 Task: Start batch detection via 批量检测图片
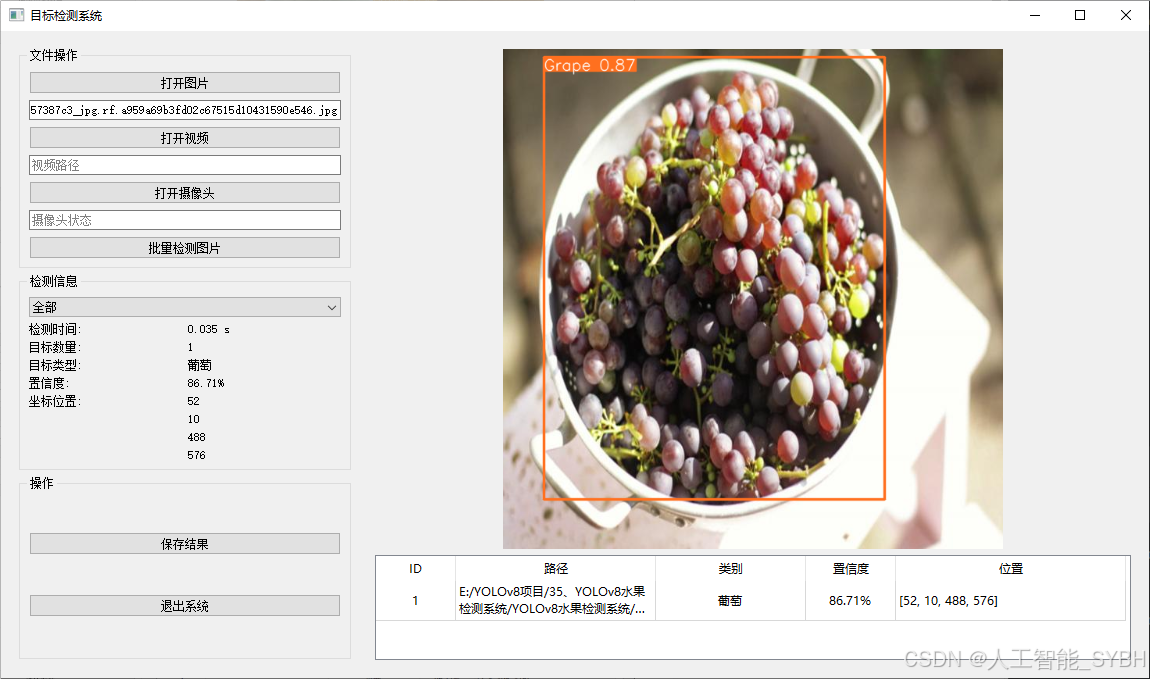point(185,248)
